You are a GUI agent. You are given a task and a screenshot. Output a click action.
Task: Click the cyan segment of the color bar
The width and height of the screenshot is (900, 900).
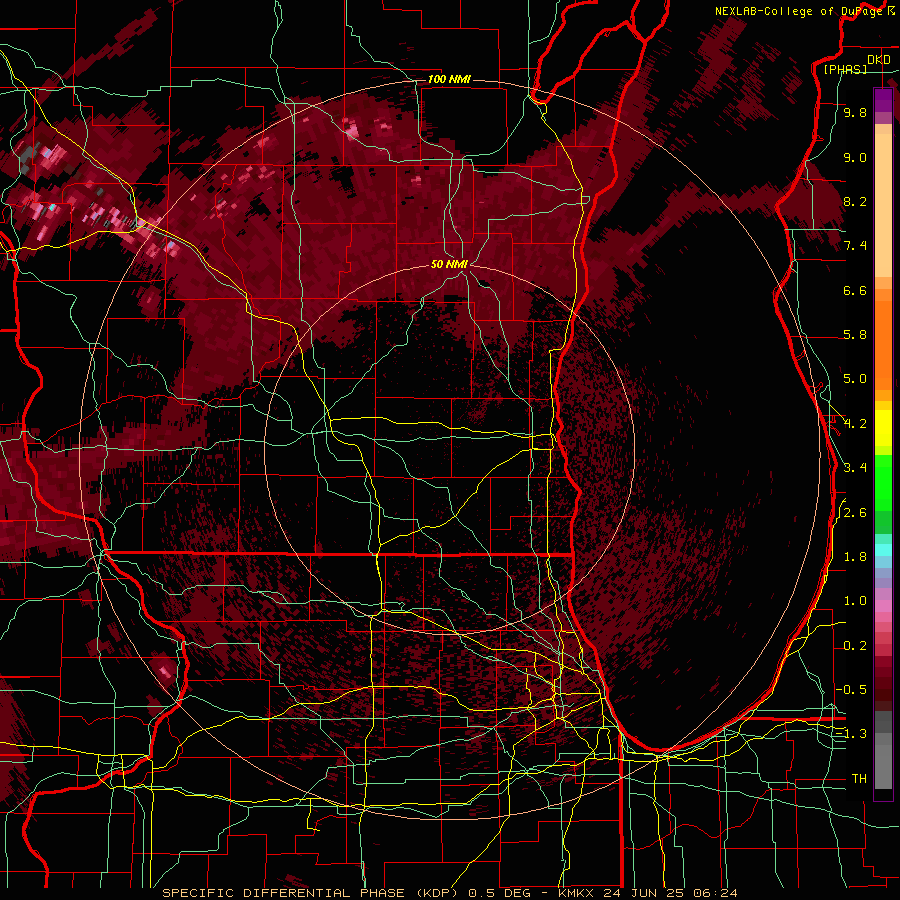(x=883, y=550)
